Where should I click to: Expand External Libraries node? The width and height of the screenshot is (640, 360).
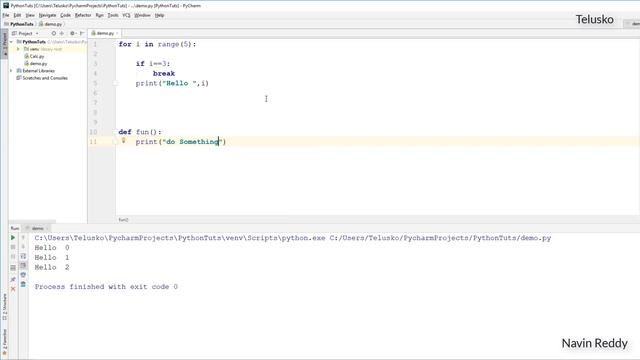coord(11,71)
